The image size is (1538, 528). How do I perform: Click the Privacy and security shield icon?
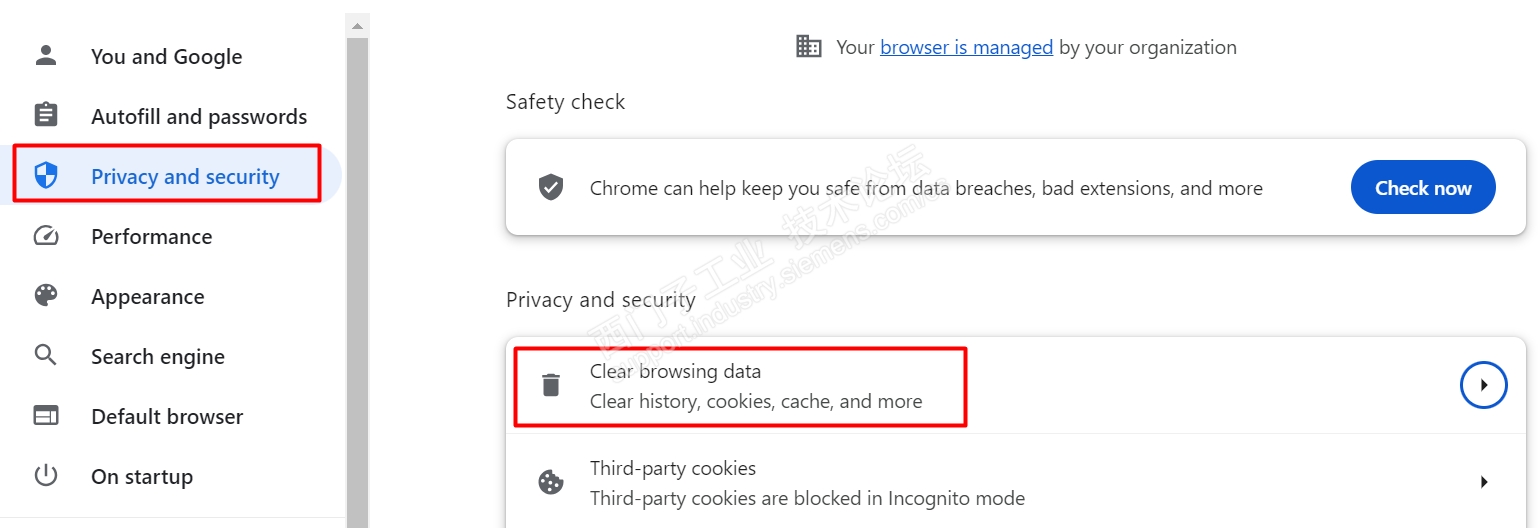point(46,176)
